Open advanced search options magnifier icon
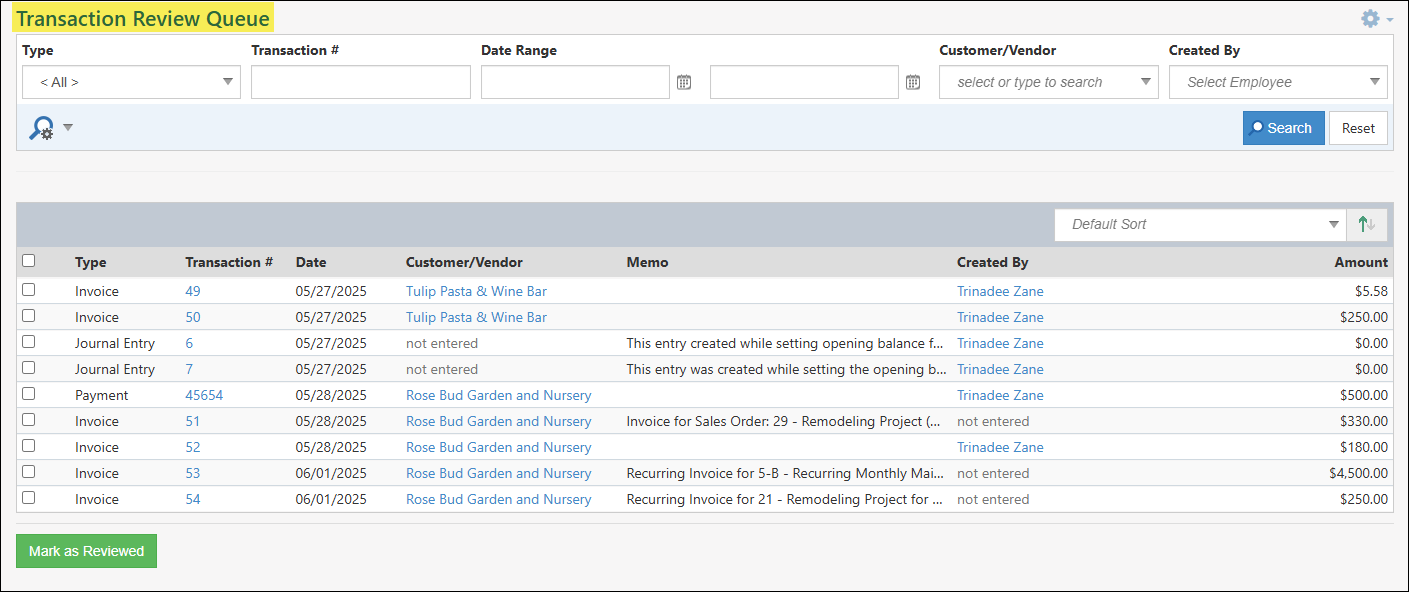 pos(41,128)
